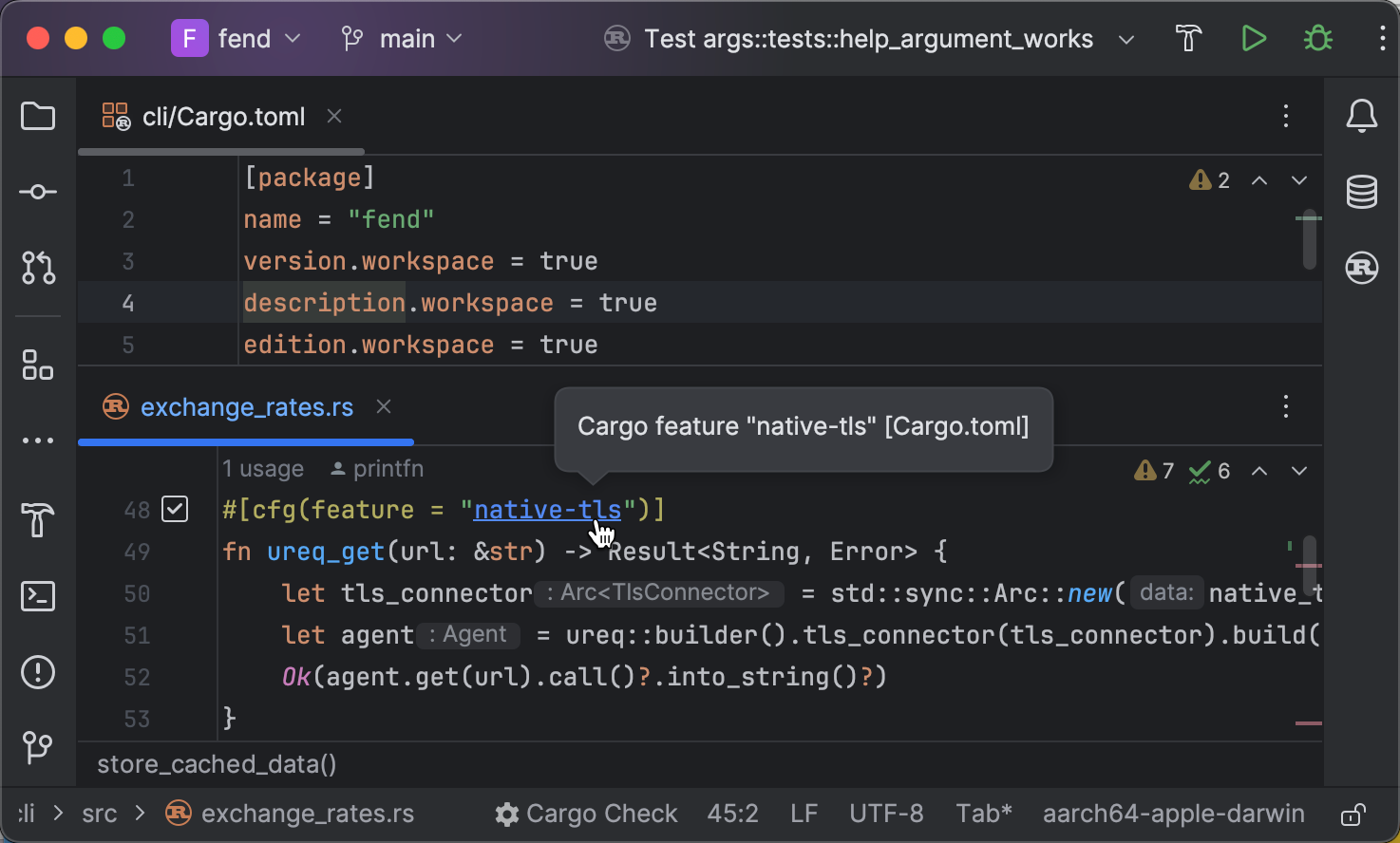Open the Pull Requests panel
The image size is (1400, 843).
tap(37, 268)
